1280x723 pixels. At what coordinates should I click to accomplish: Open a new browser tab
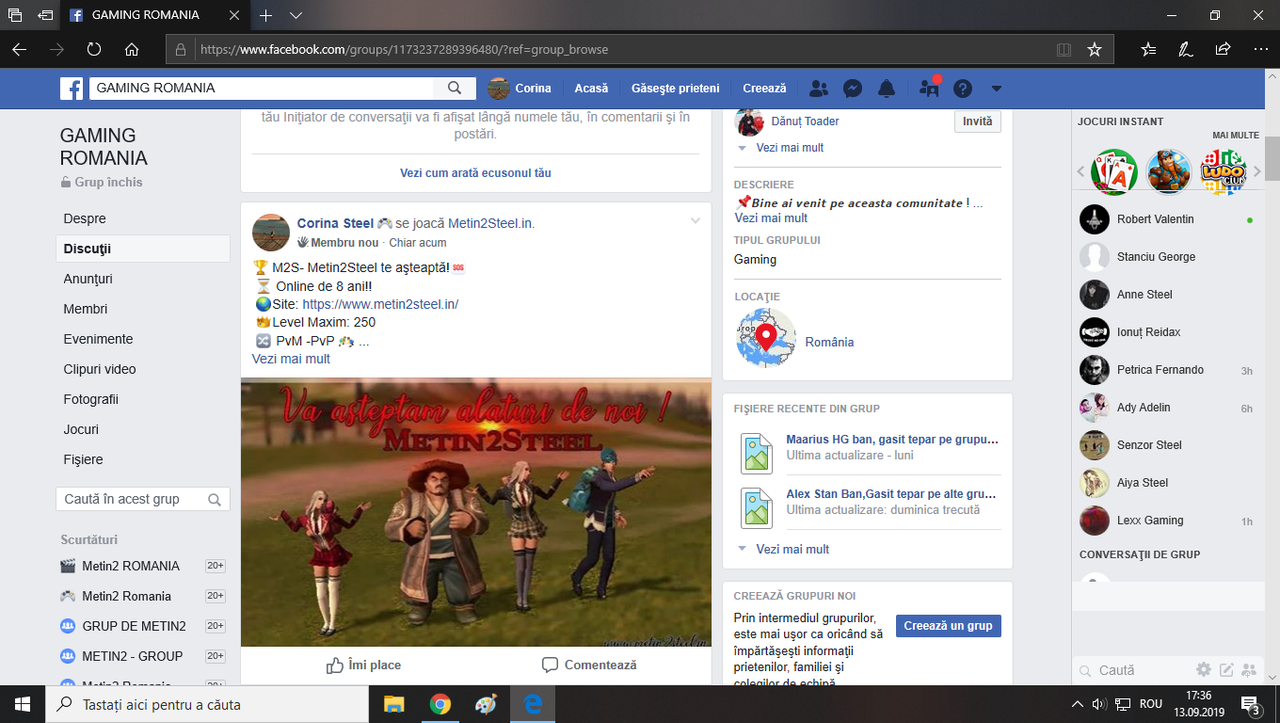pos(266,16)
